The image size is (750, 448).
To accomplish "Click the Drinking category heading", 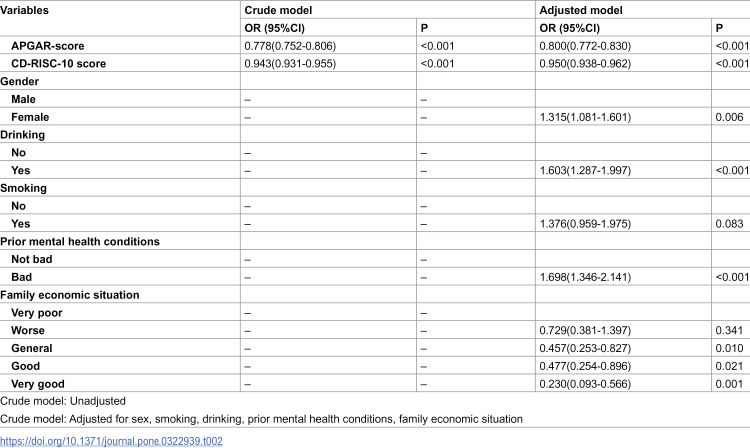I will [22, 135].
